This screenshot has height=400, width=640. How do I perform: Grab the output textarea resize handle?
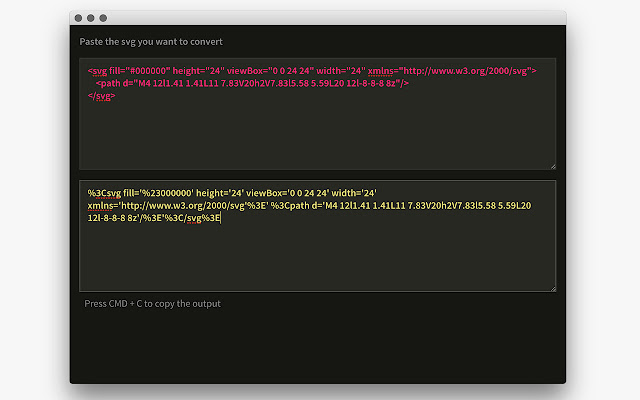(x=552, y=288)
